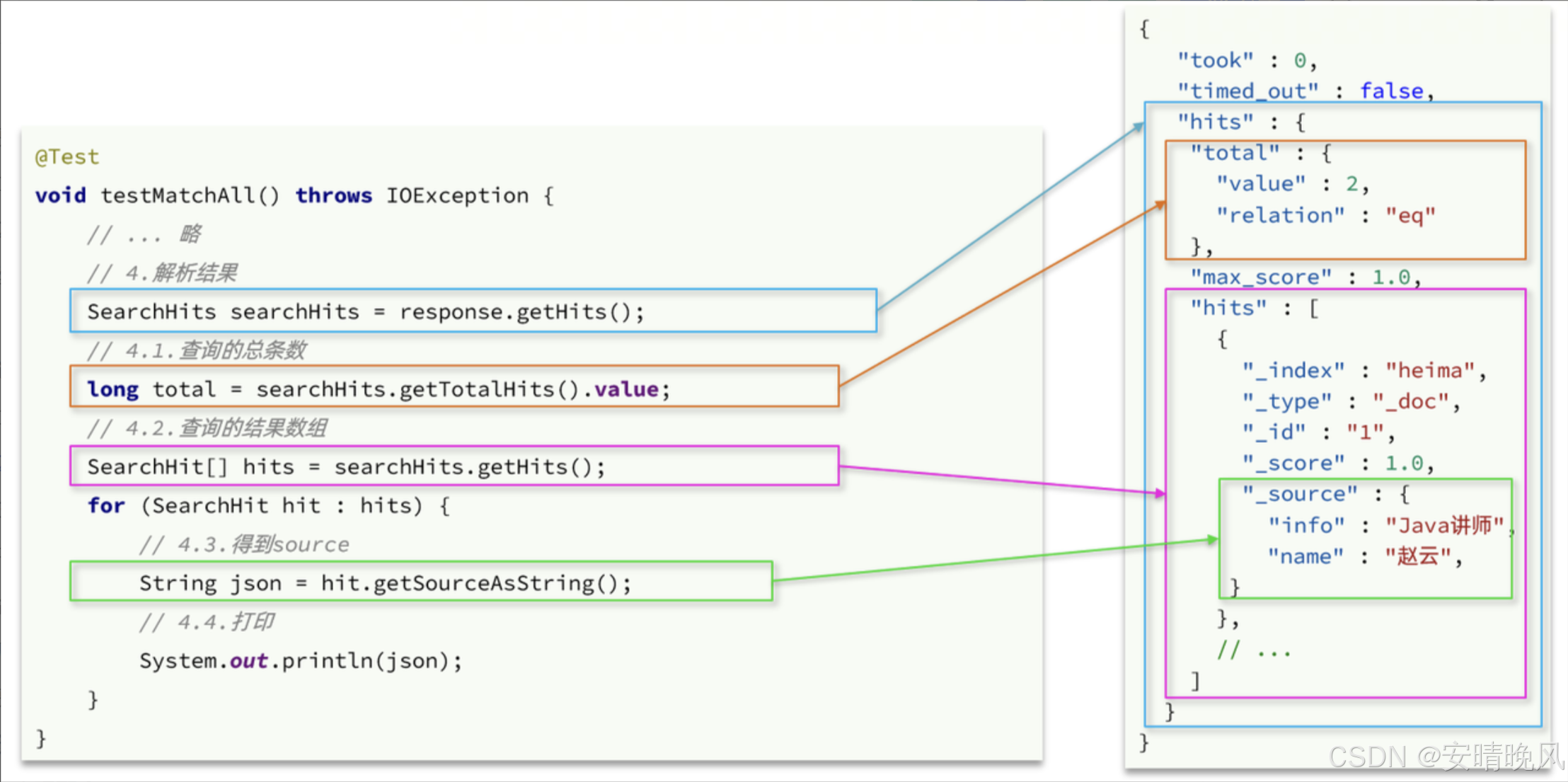Click the '"relation" : "eq"' JSON line

pyautogui.click(x=1325, y=215)
